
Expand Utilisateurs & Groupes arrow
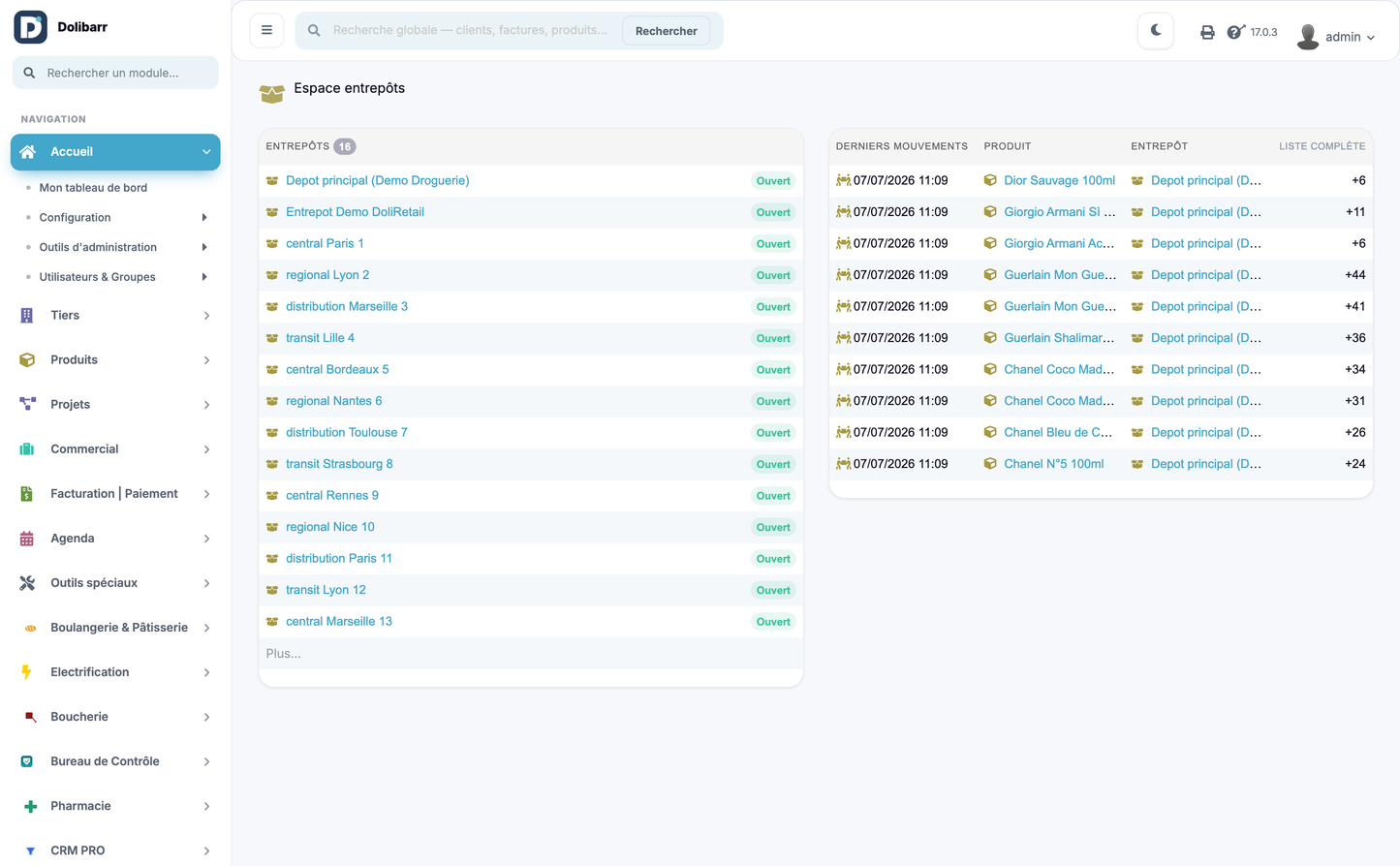pos(203,277)
